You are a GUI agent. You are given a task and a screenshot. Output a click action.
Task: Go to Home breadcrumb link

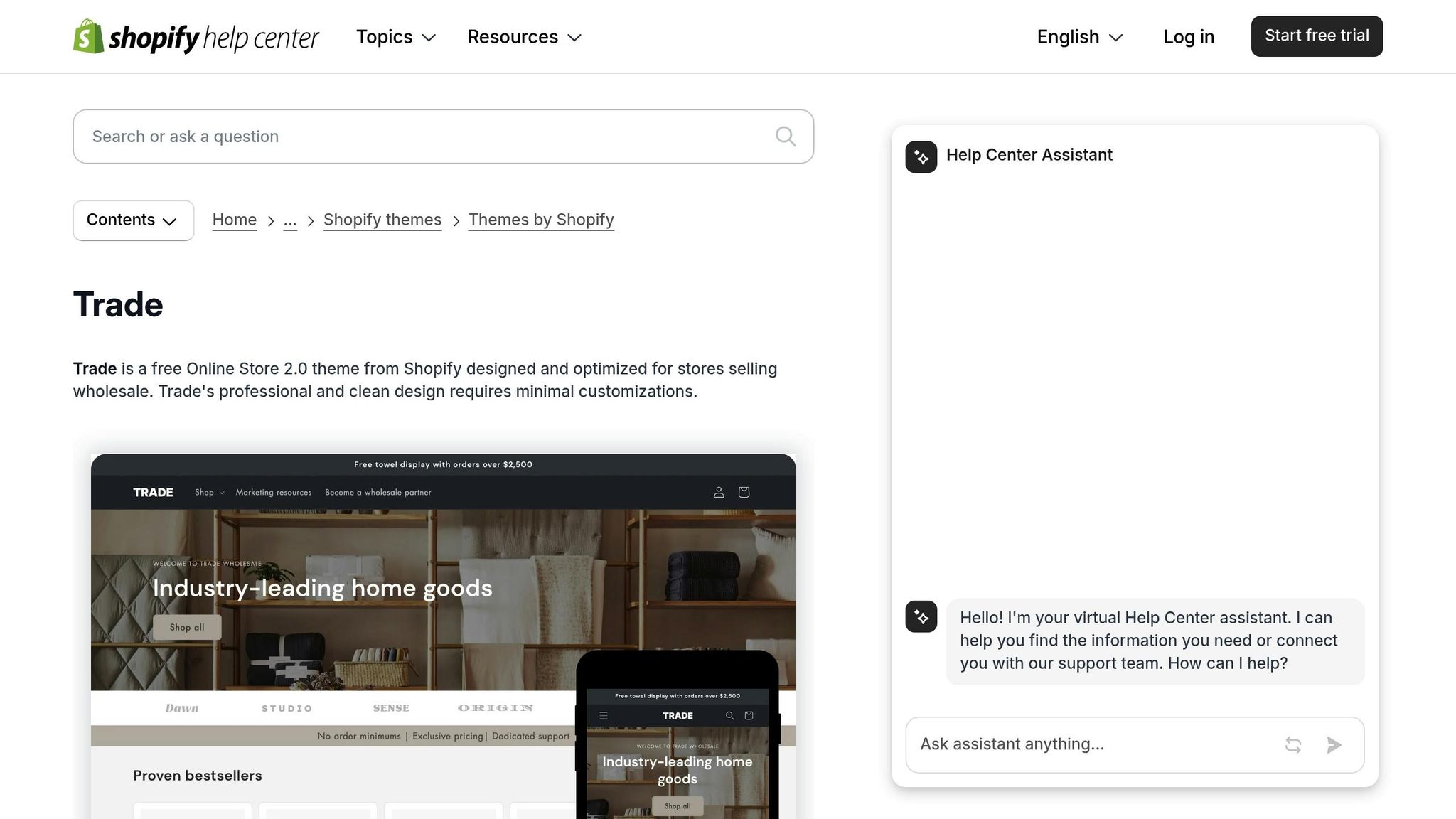pos(235,220)
